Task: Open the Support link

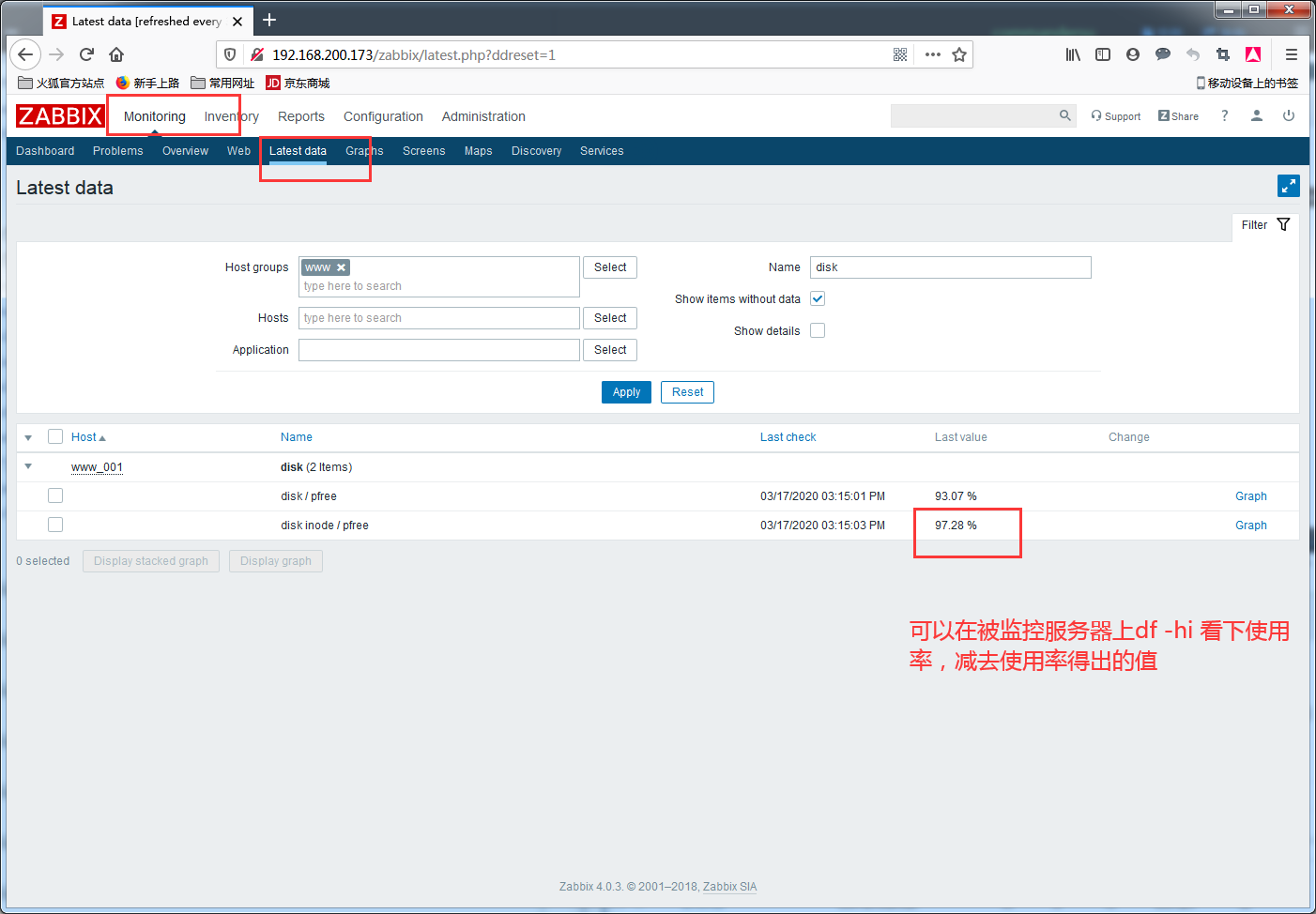Action: point(1116,116)
